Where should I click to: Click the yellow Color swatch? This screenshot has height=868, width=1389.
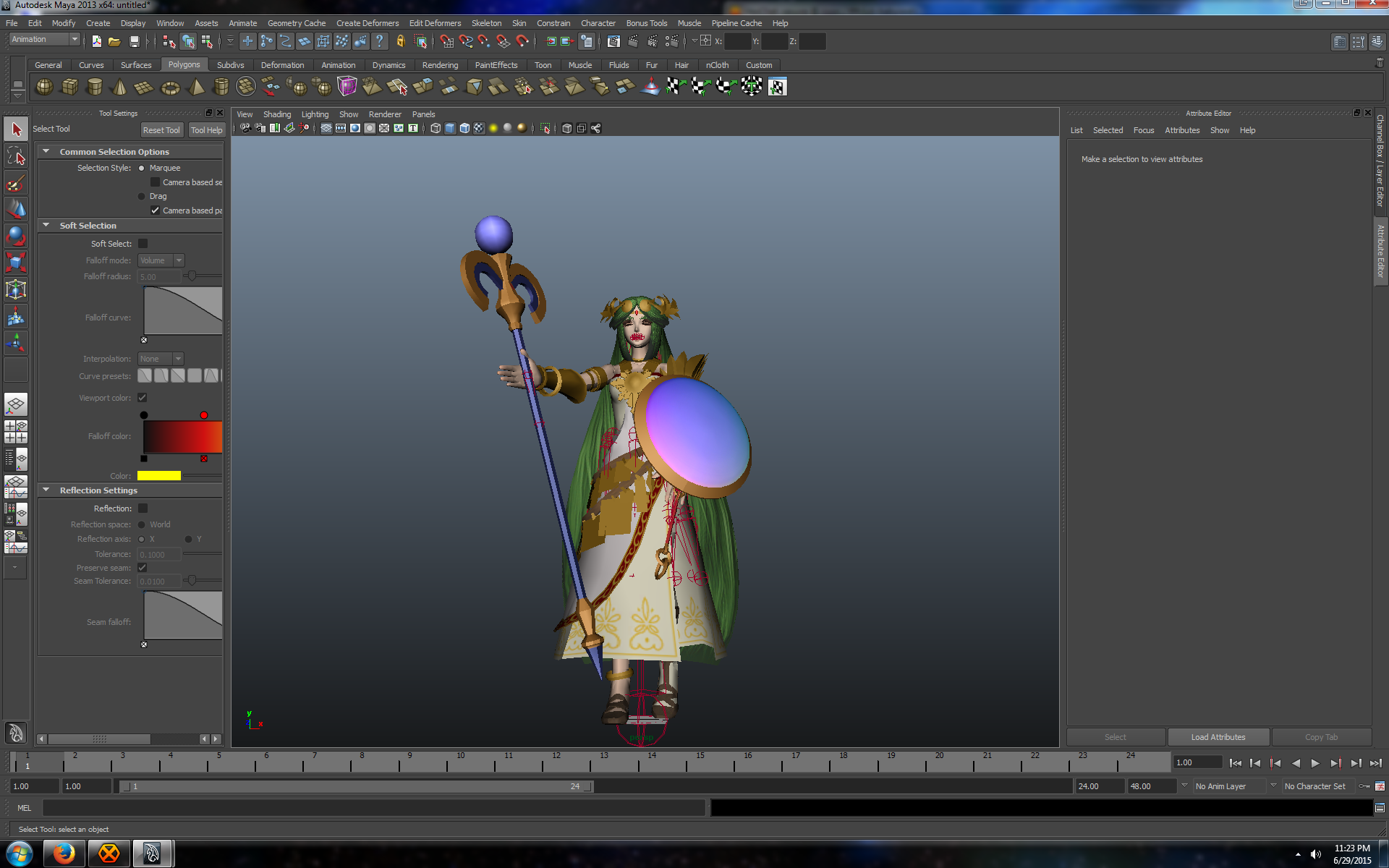coord(159,476)
